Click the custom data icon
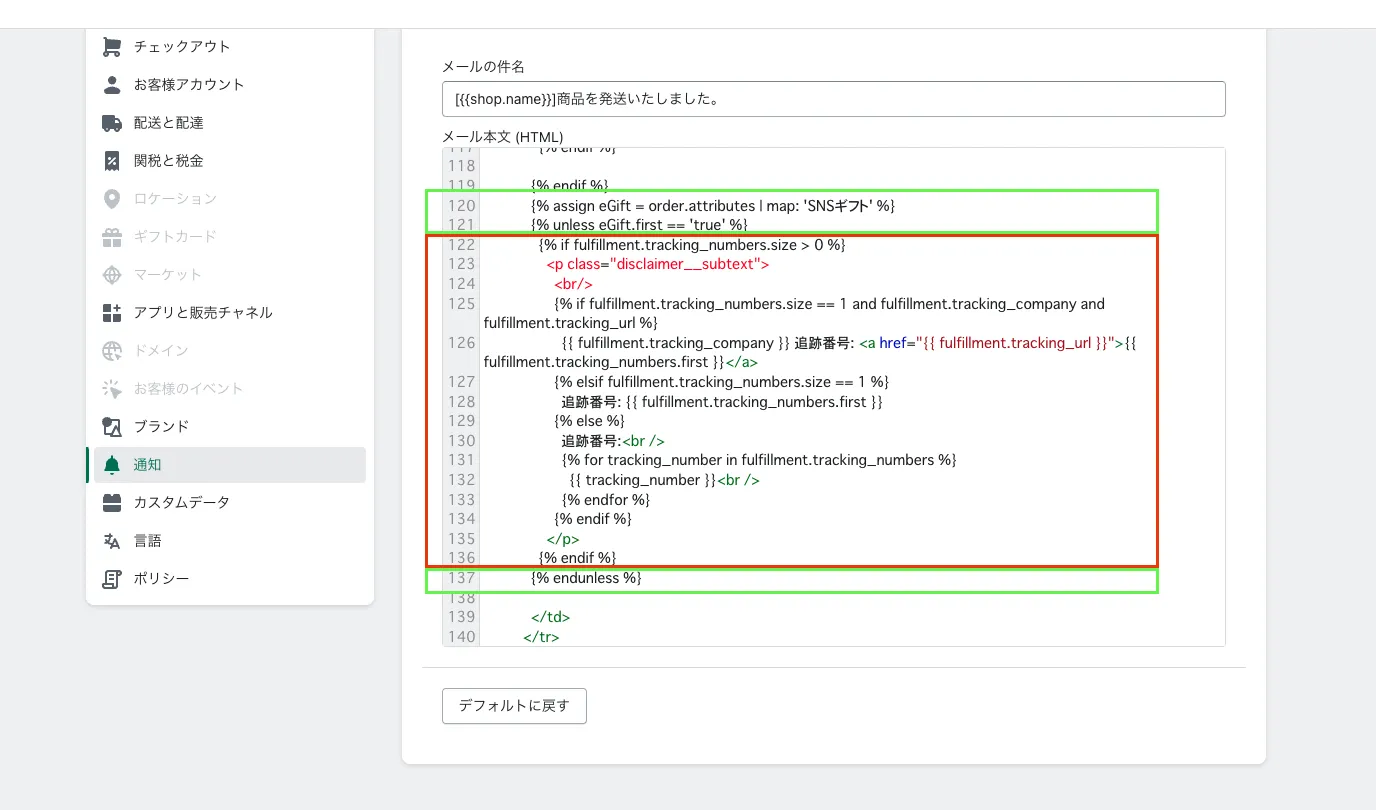Screen dimensions: 1376x810 [112, 503]
